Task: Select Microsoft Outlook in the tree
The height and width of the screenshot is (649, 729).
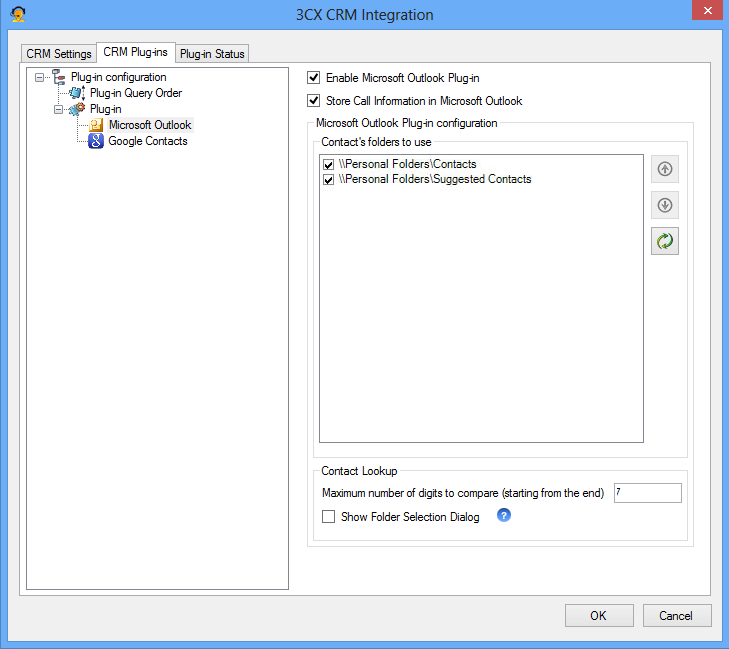Action: [150, 125]
